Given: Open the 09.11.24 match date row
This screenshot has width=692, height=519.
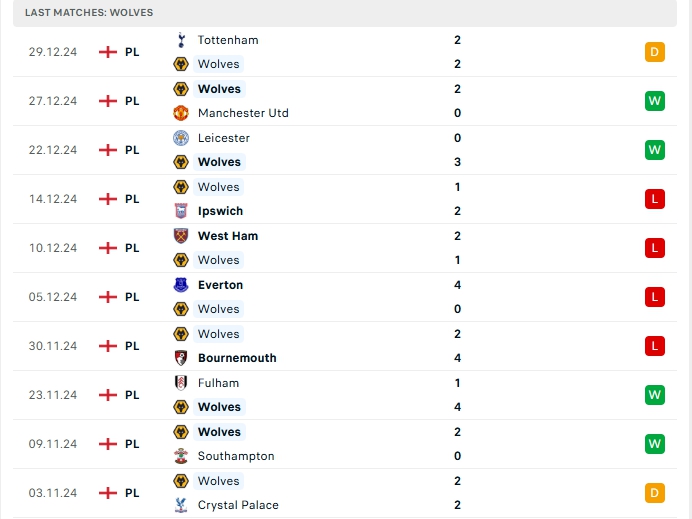Looking at the screenshot, I should pyautogui.click(x=53, y=444).
